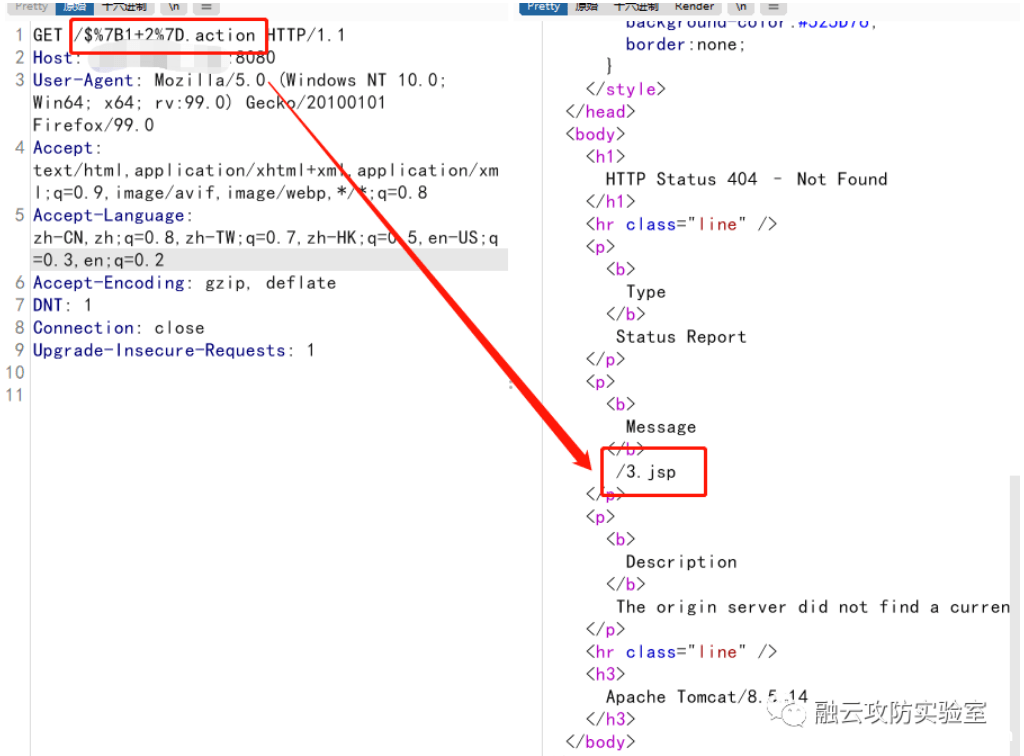Viewport: 1024px width, 756px height.
Task: Click the Host header name
Action: [52, 57]
